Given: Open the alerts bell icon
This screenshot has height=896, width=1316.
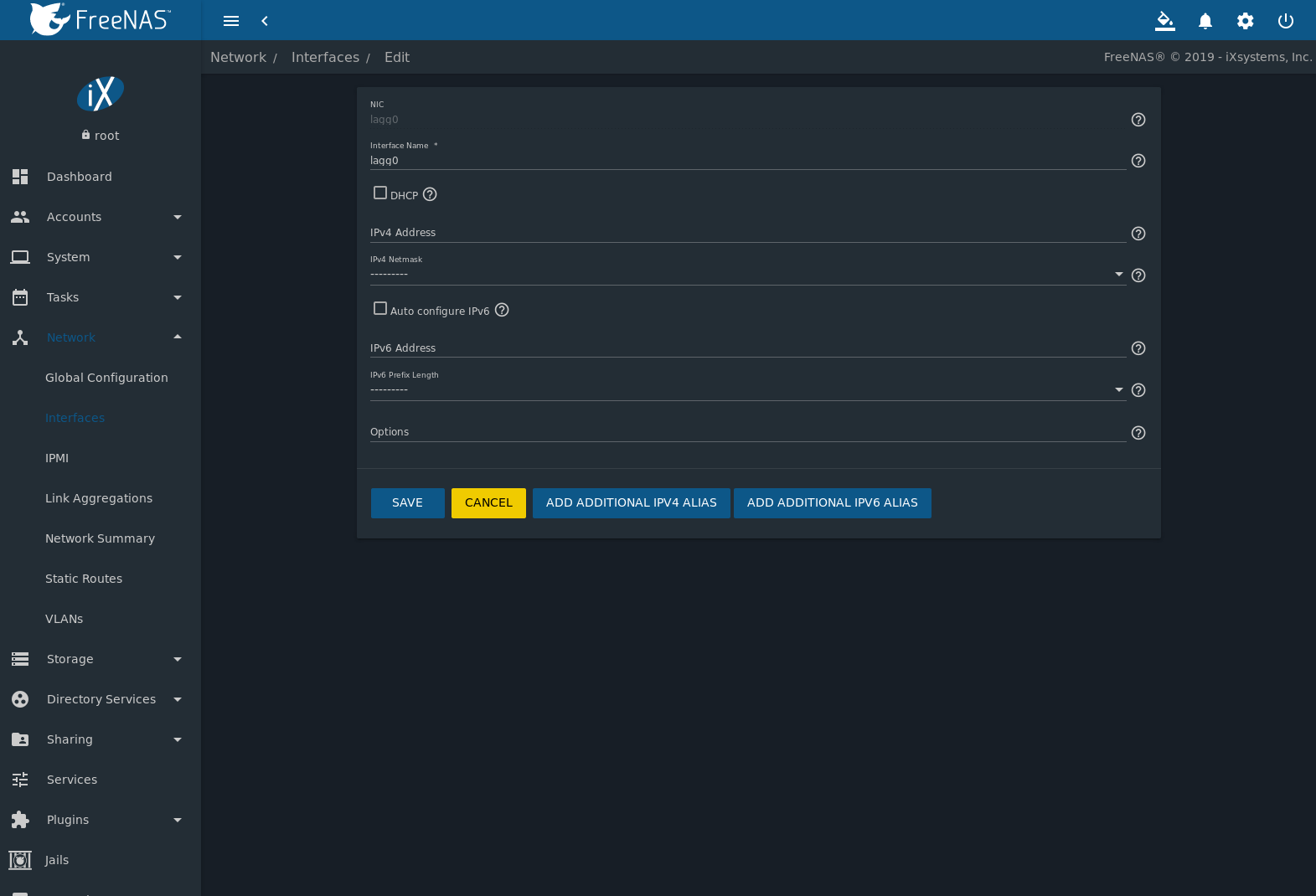Looking at the screenshot, I should 1205,21.
